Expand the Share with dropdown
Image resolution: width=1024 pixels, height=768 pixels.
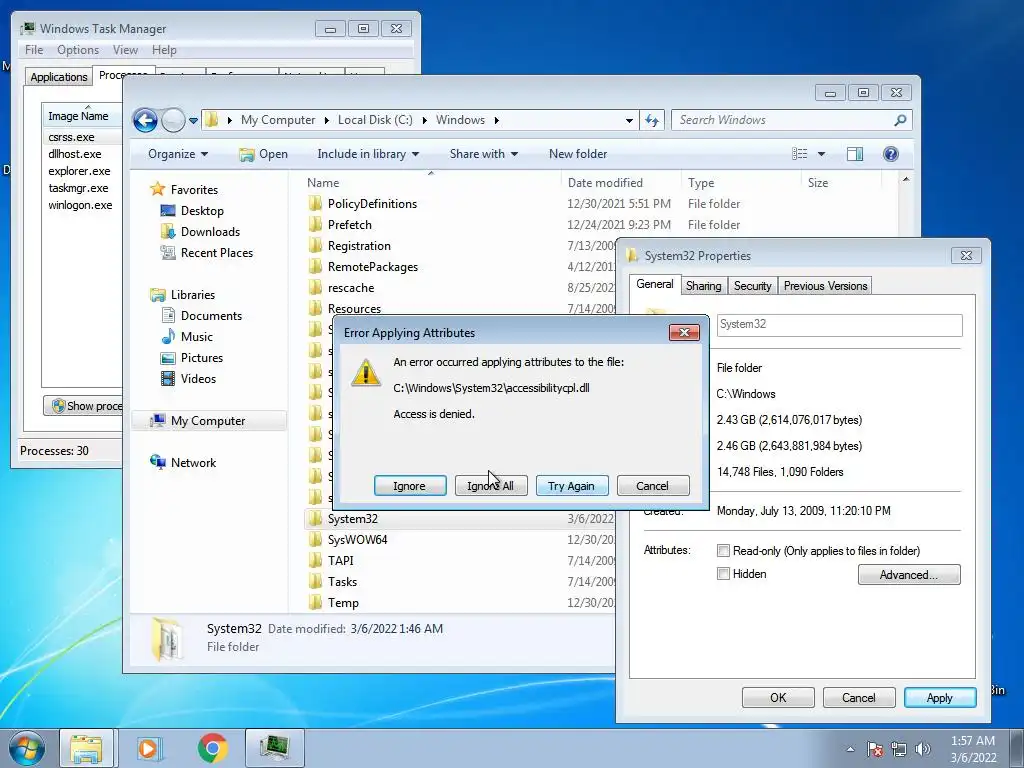tap(483, 154)
